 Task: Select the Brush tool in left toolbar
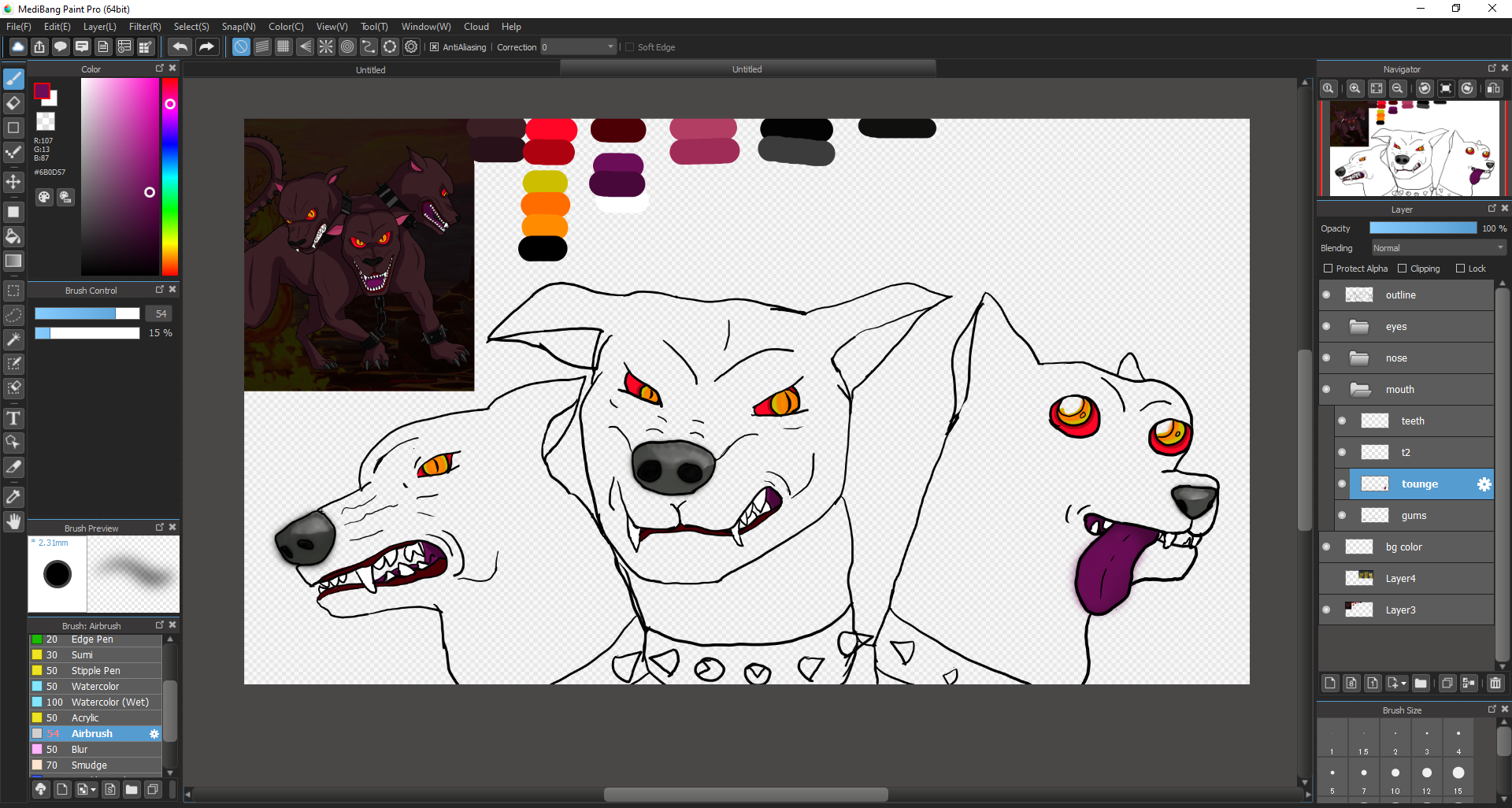pyautogui.click(x=13, y=79)
